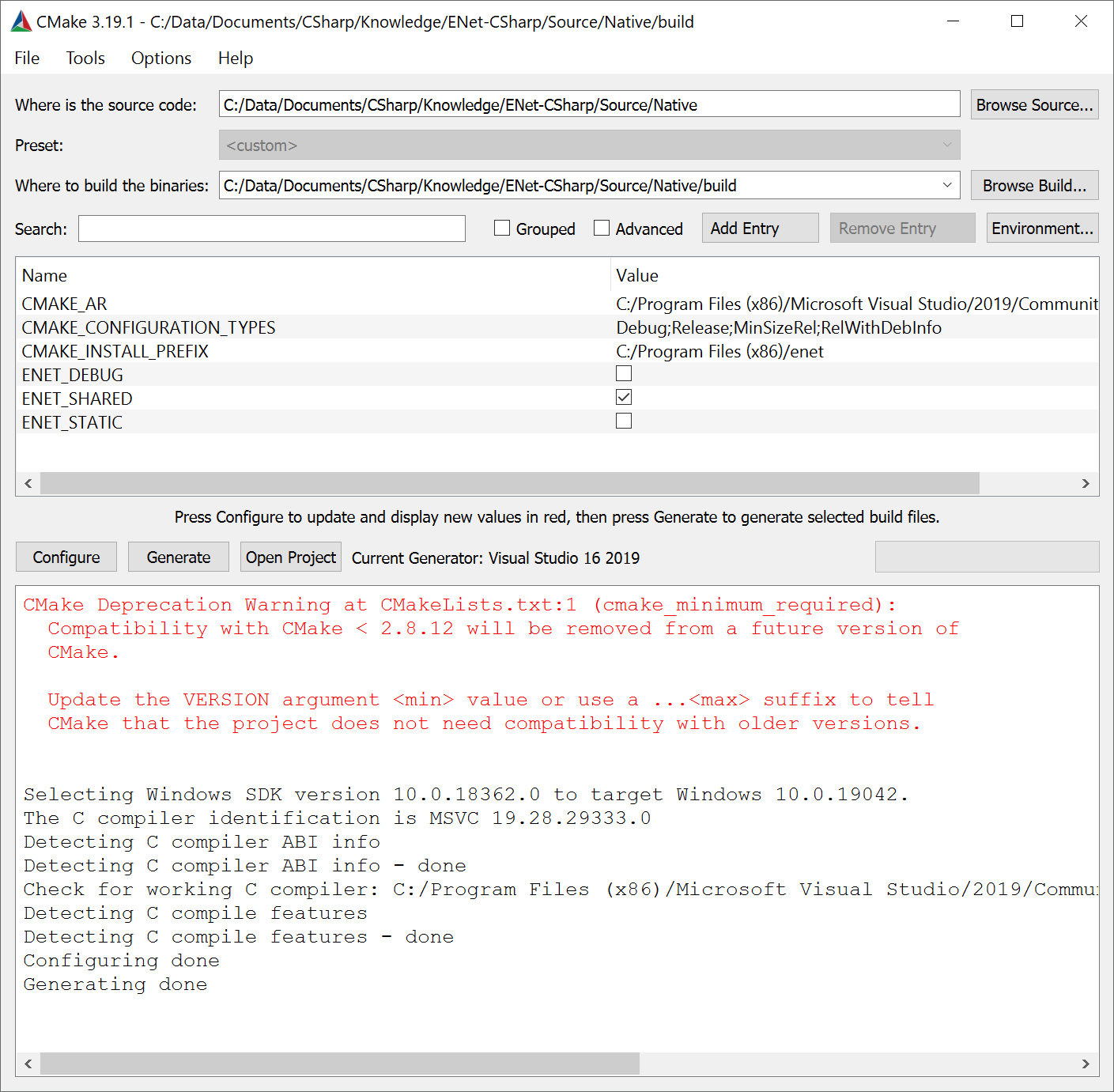
Task: Open the Help menu
Action: 236,59
